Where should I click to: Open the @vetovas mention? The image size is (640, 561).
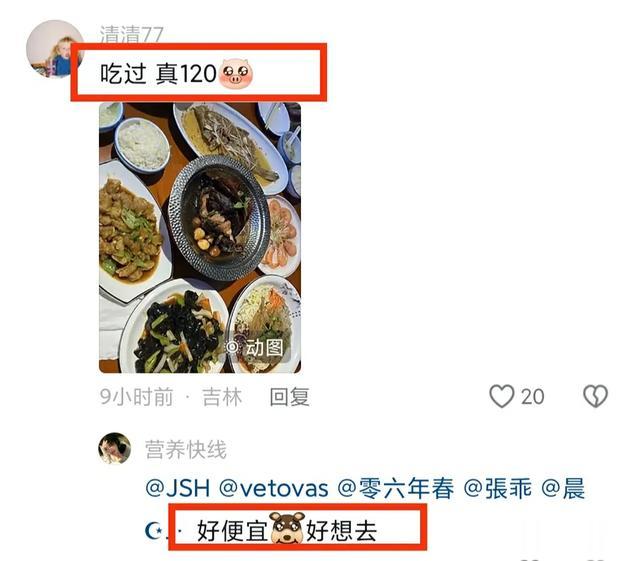(x=274, y=488)
